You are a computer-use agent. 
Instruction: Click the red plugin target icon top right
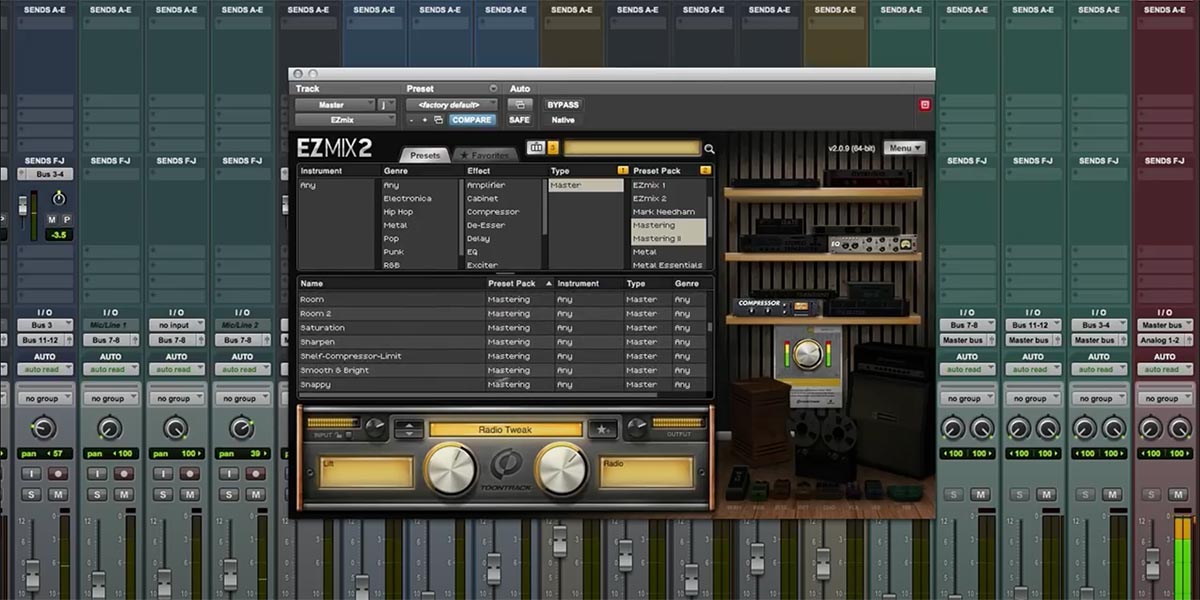924,104
